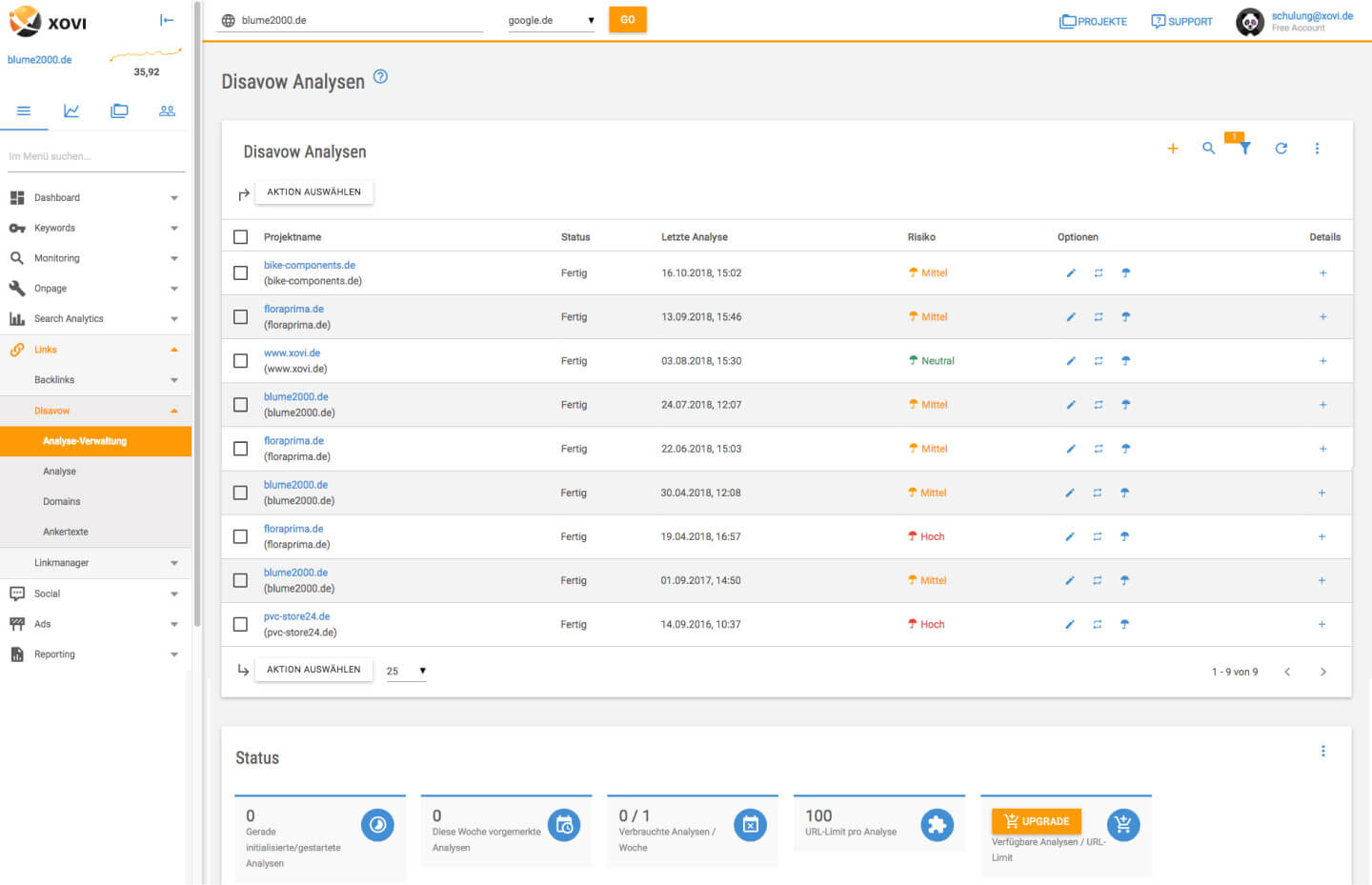
Task: Open the table filter funnel icon
Action: [1244, 148]
